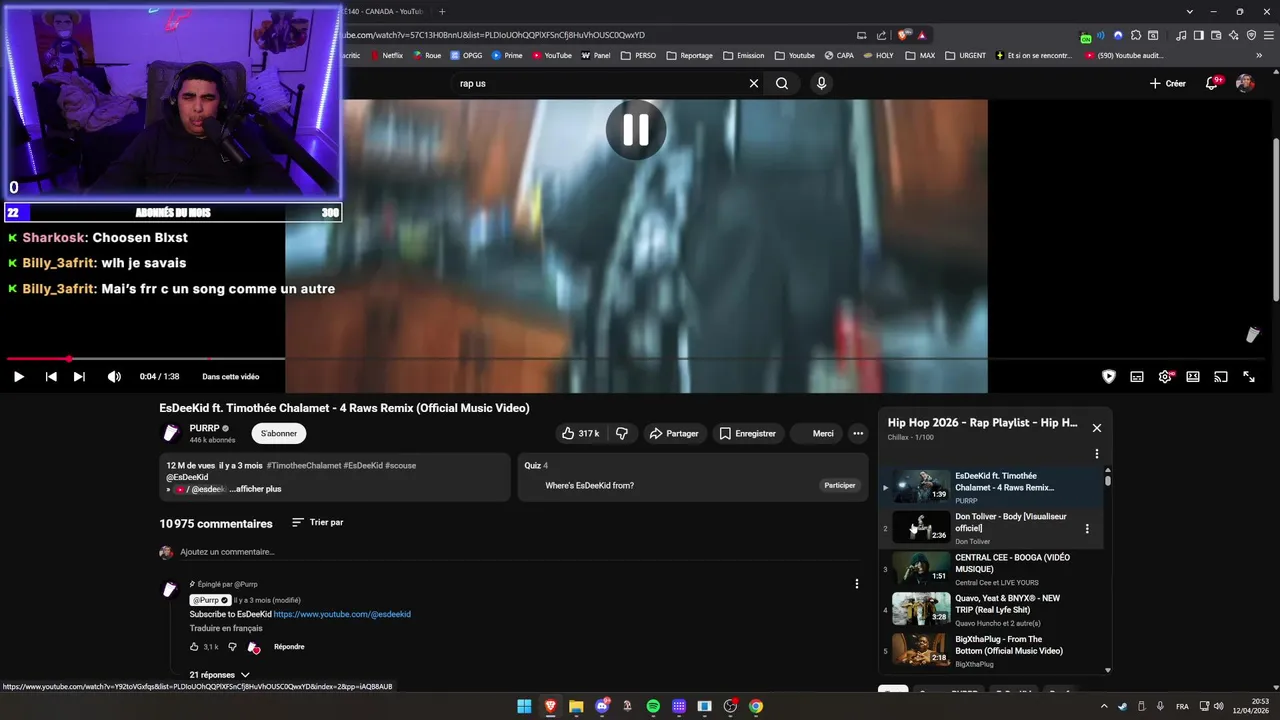Clear the 'rap us' search text

(x=754, y=83)
